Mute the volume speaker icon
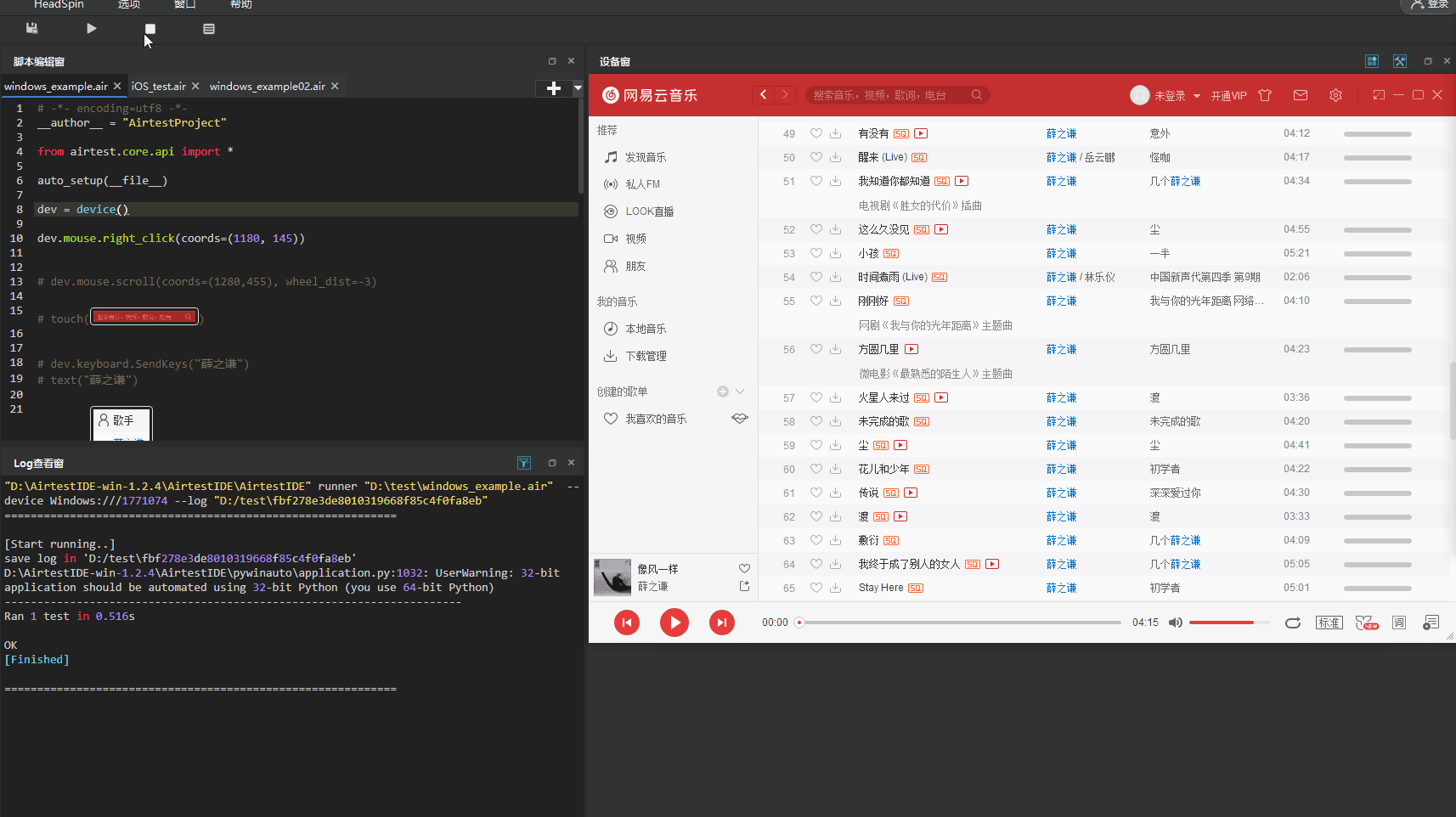This screenshot has height=817, width=1456. (x=1176, y=623)
